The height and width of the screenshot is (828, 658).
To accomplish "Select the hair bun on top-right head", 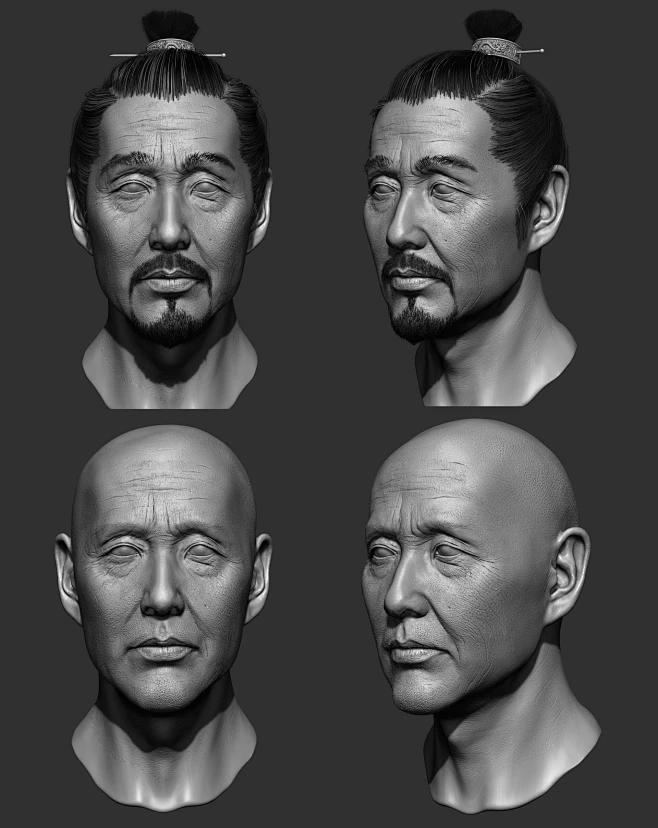I will coord(495,24).
